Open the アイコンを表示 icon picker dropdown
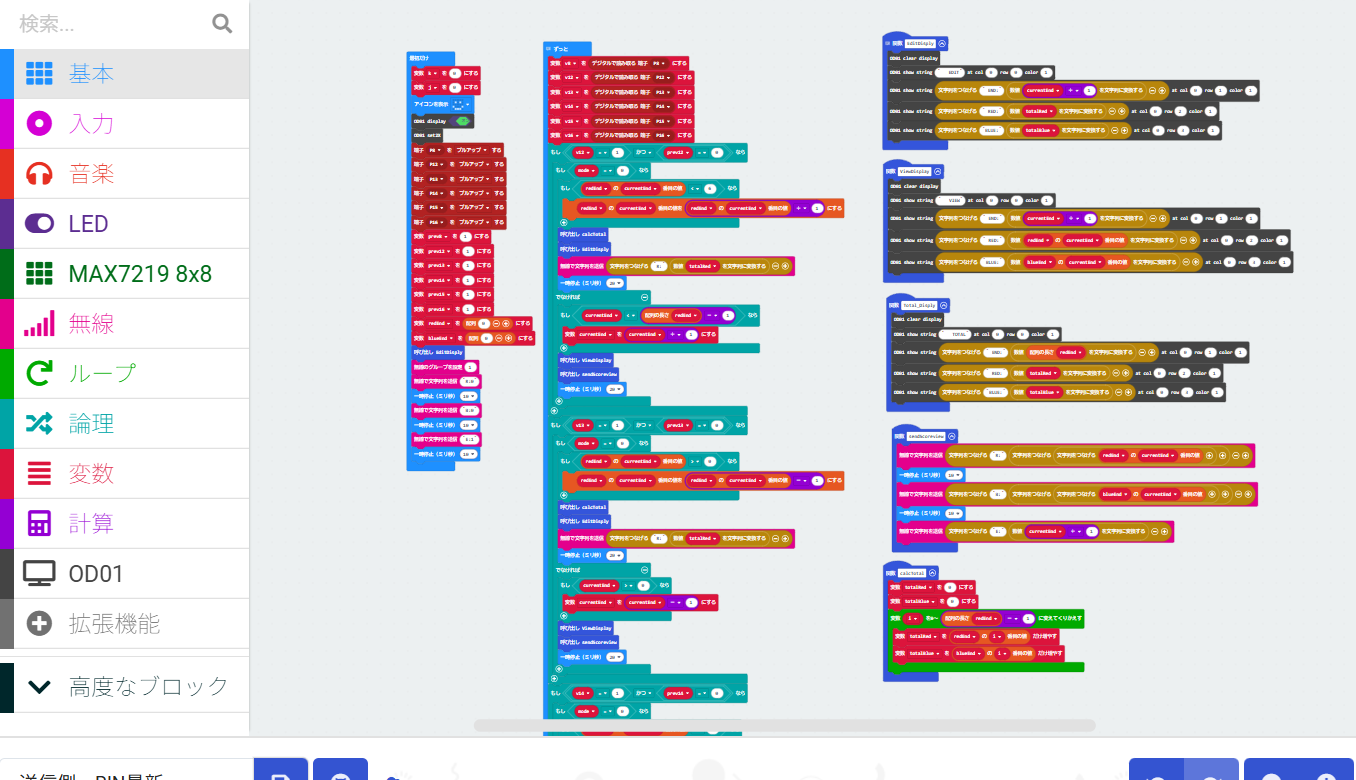1356x780 pixels. pyautogui.click(x=460, y=103)
